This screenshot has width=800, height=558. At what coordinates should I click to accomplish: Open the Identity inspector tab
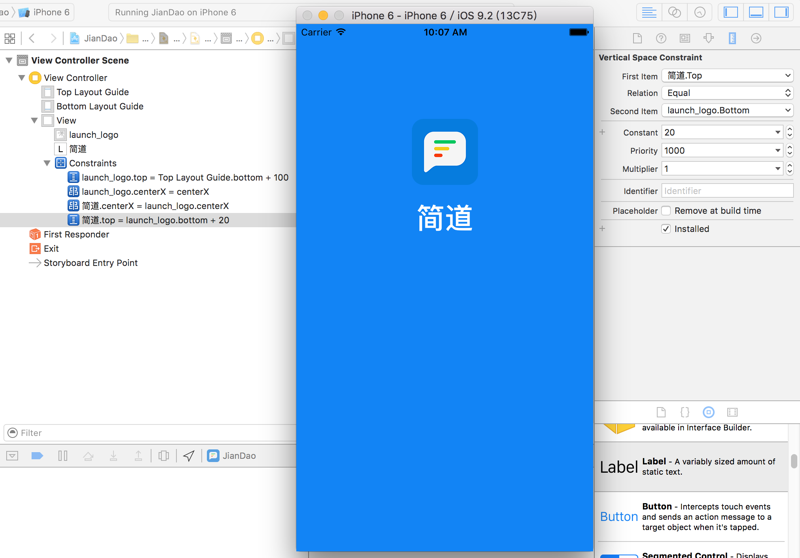685,38
